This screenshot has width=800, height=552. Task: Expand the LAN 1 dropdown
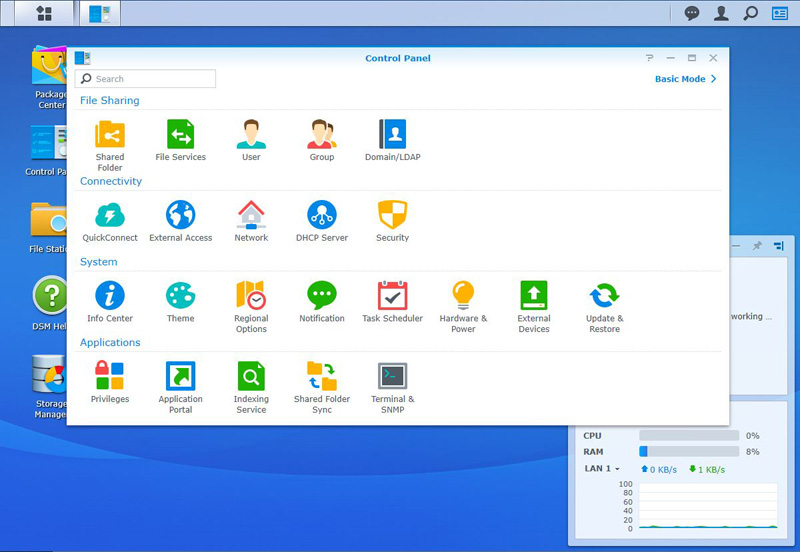[602, 469]
